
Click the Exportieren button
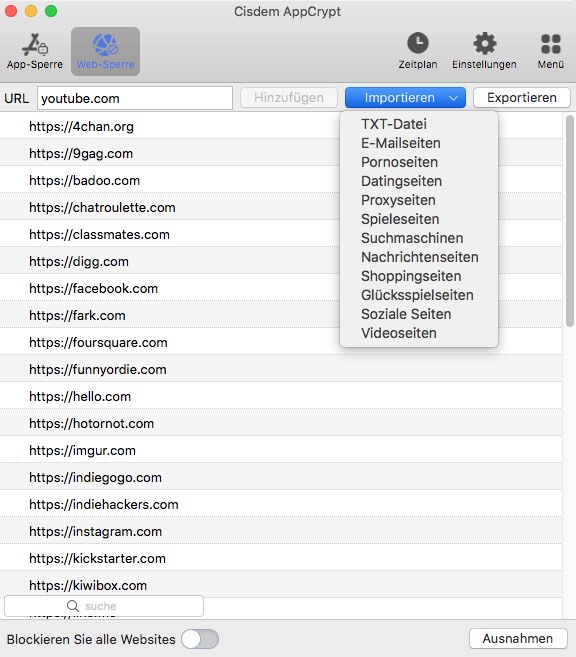522,98
